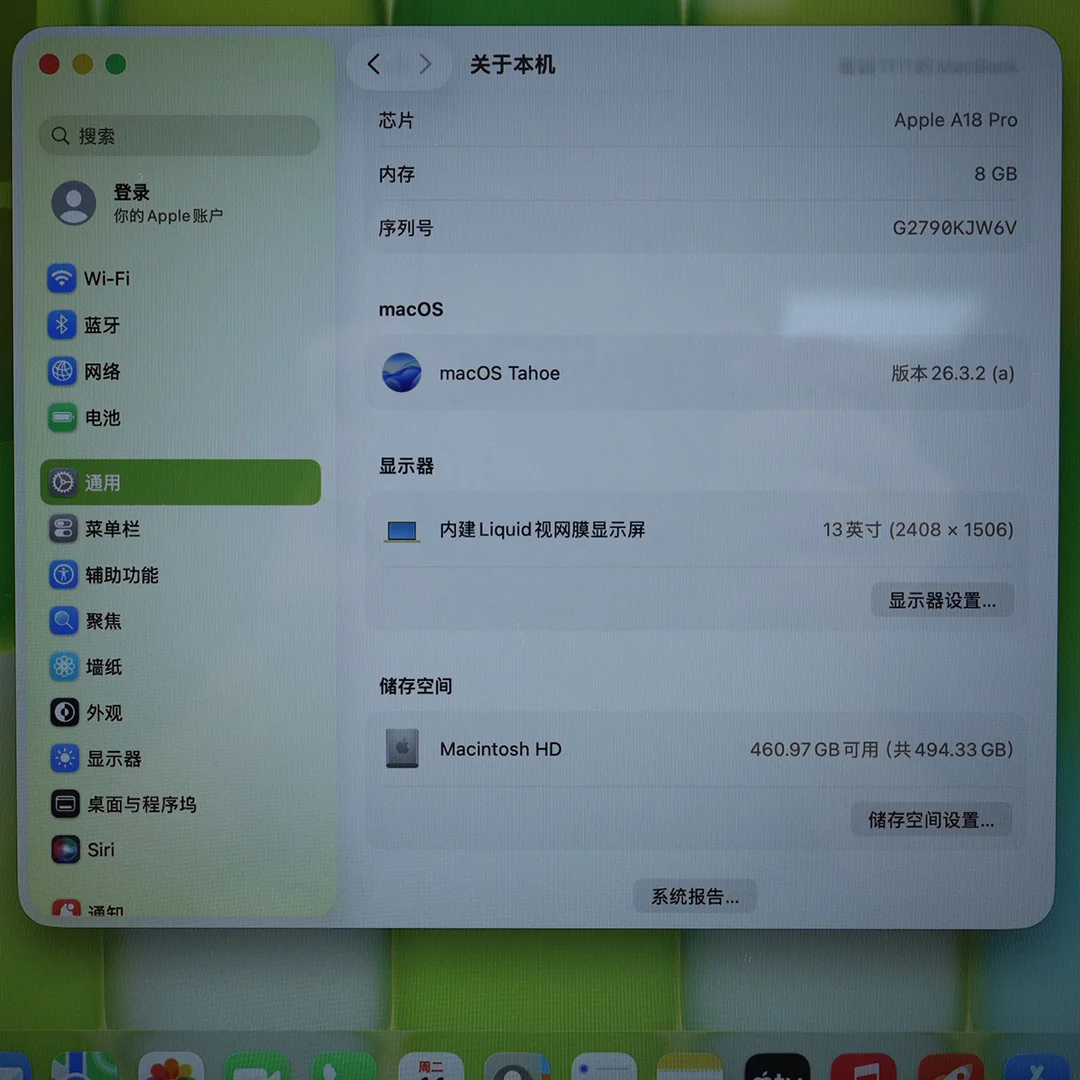Open Calendar from the Dock
This screenshot has height=1080, width=1080.
click(431, 1066)
